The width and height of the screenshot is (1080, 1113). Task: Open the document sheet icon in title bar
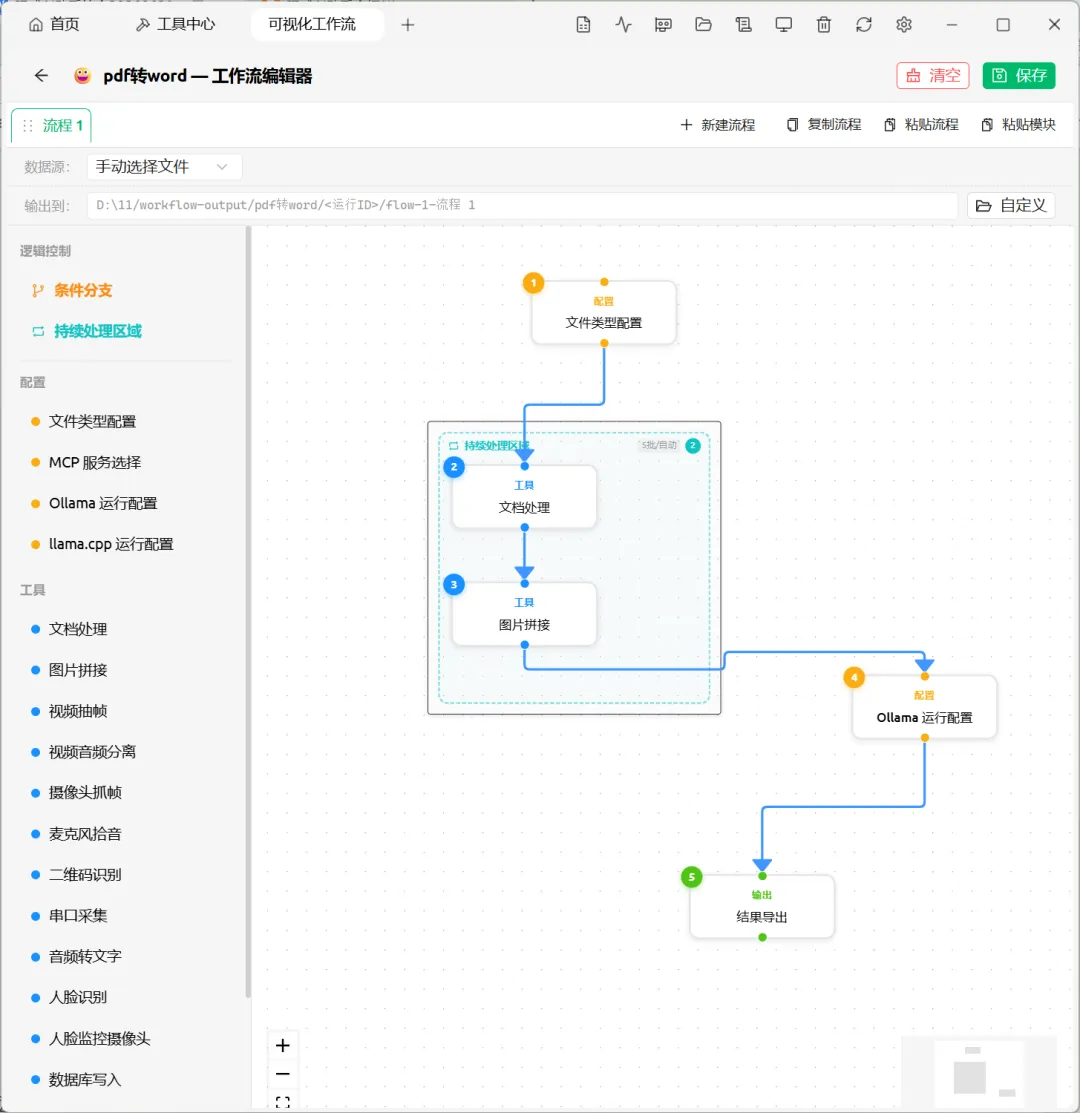[583, 25]
